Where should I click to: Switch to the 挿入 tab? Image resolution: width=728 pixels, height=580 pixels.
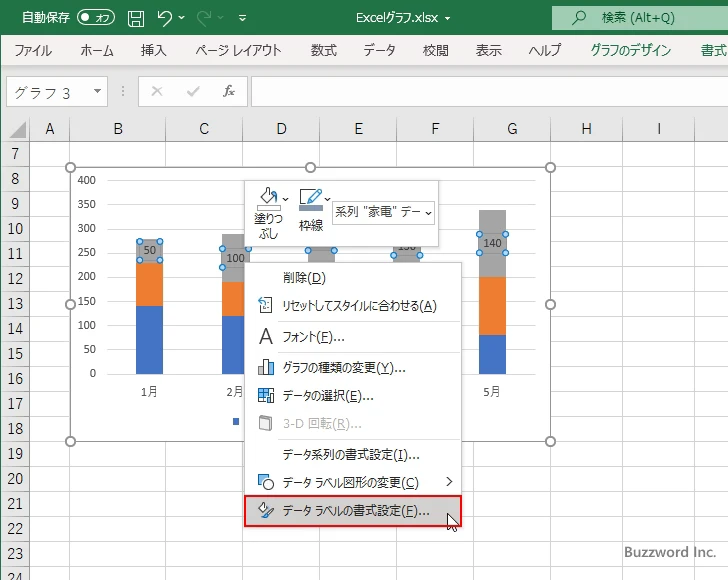[x=154, y=50]
